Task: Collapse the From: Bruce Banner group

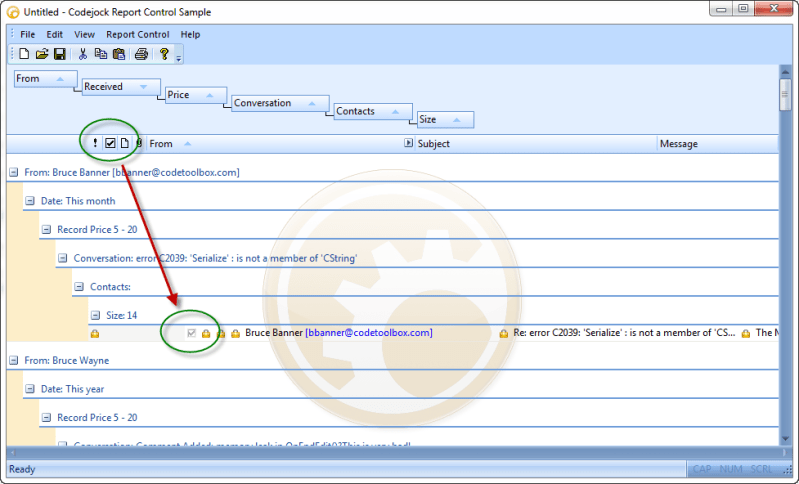Action: pyautogui.click(x=14, y=173)
